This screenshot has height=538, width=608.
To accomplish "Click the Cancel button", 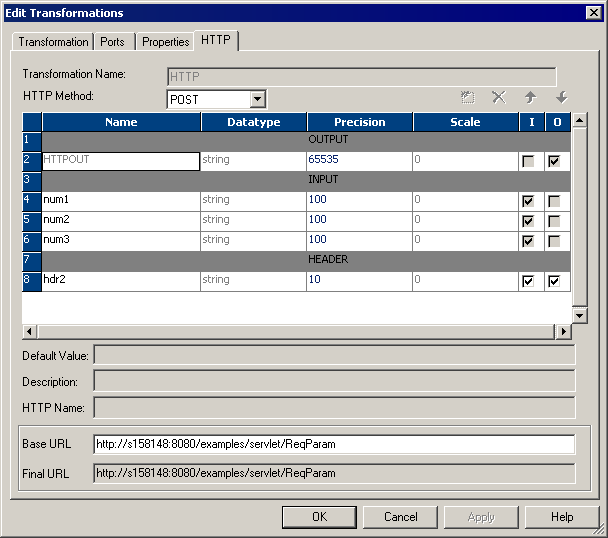I will (x=401, y=517).
